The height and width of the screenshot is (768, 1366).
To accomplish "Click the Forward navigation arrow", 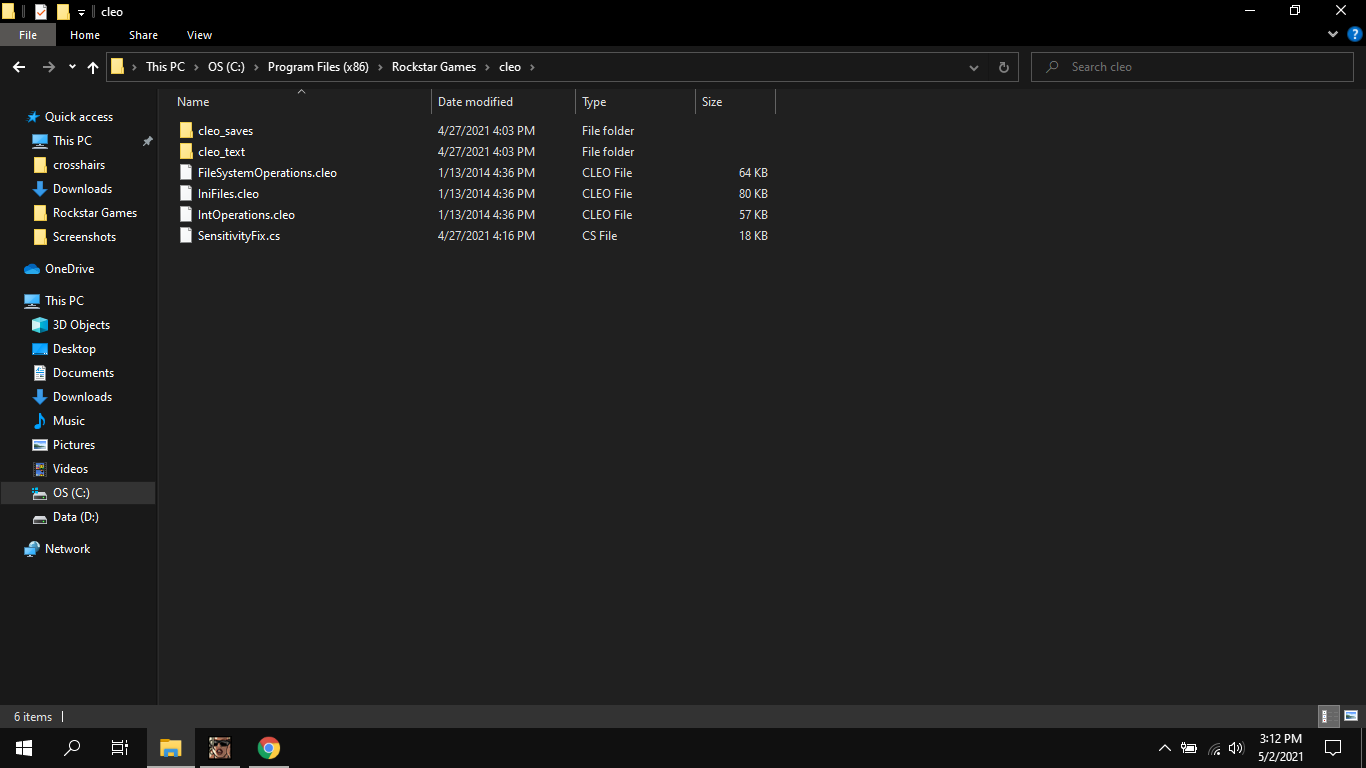I will coord(48,67).
